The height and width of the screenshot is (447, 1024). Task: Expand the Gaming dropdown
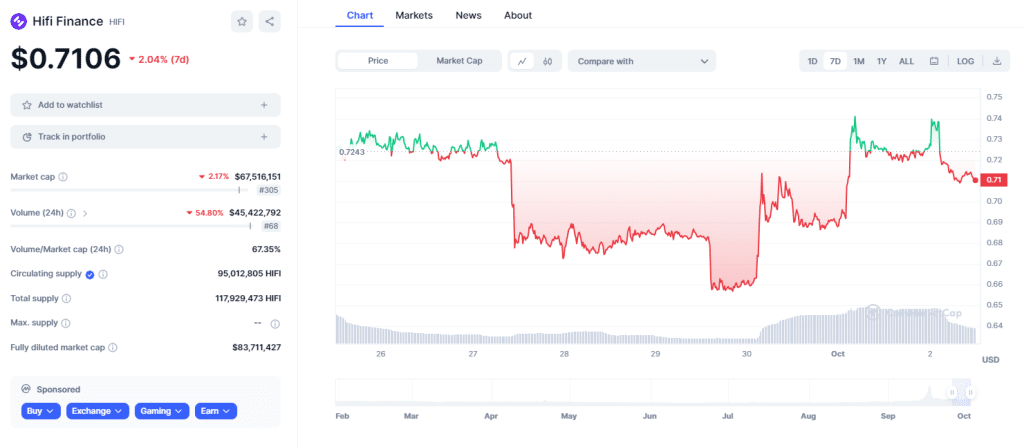(x=162, y=411)
